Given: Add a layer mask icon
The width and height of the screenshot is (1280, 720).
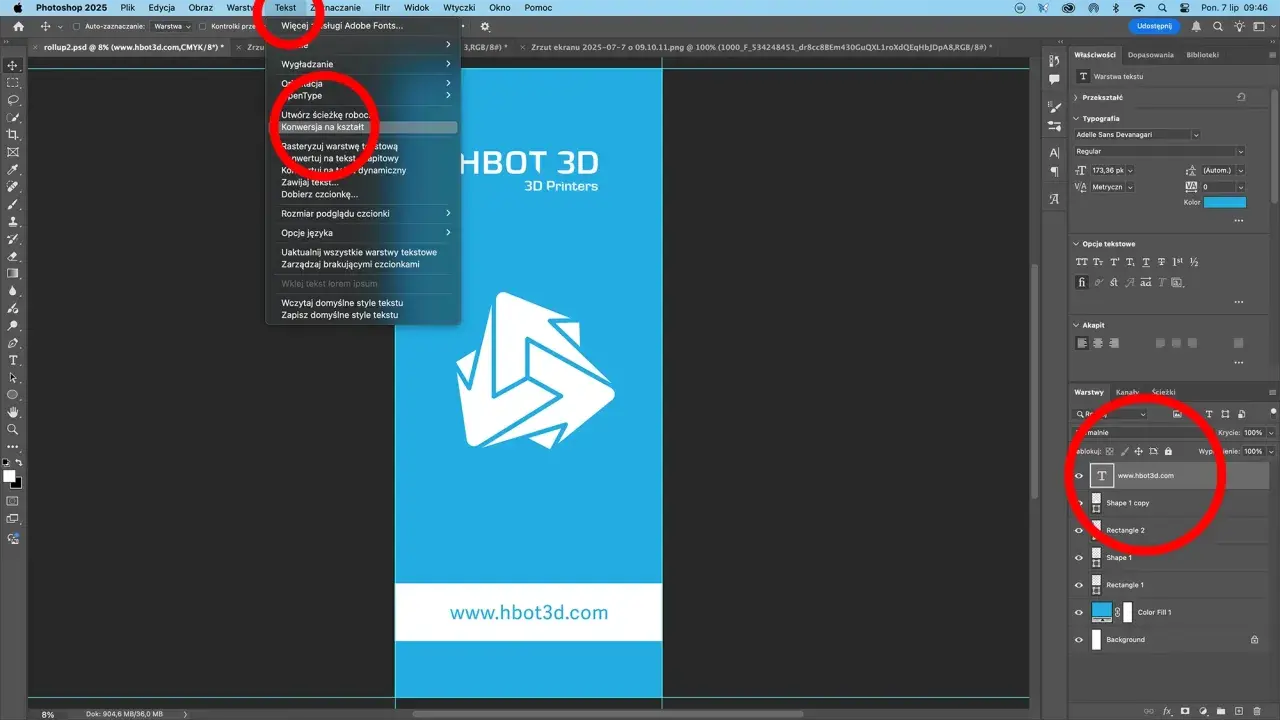Looking at the screenshot, I should (x=1185, y=711).
